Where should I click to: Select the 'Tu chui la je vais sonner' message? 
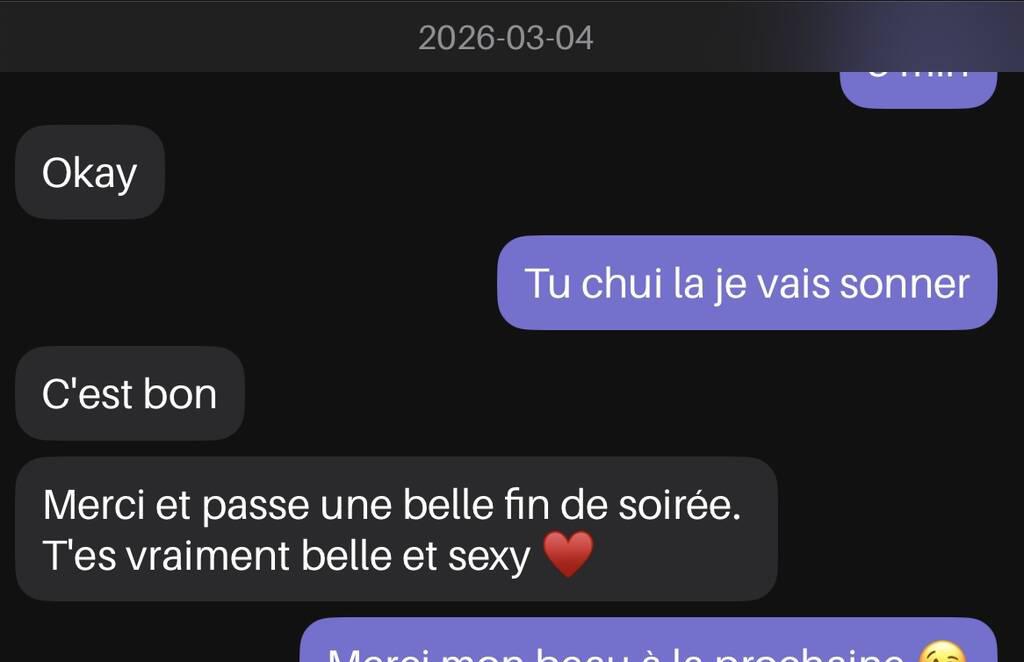[x=747, y=283]
